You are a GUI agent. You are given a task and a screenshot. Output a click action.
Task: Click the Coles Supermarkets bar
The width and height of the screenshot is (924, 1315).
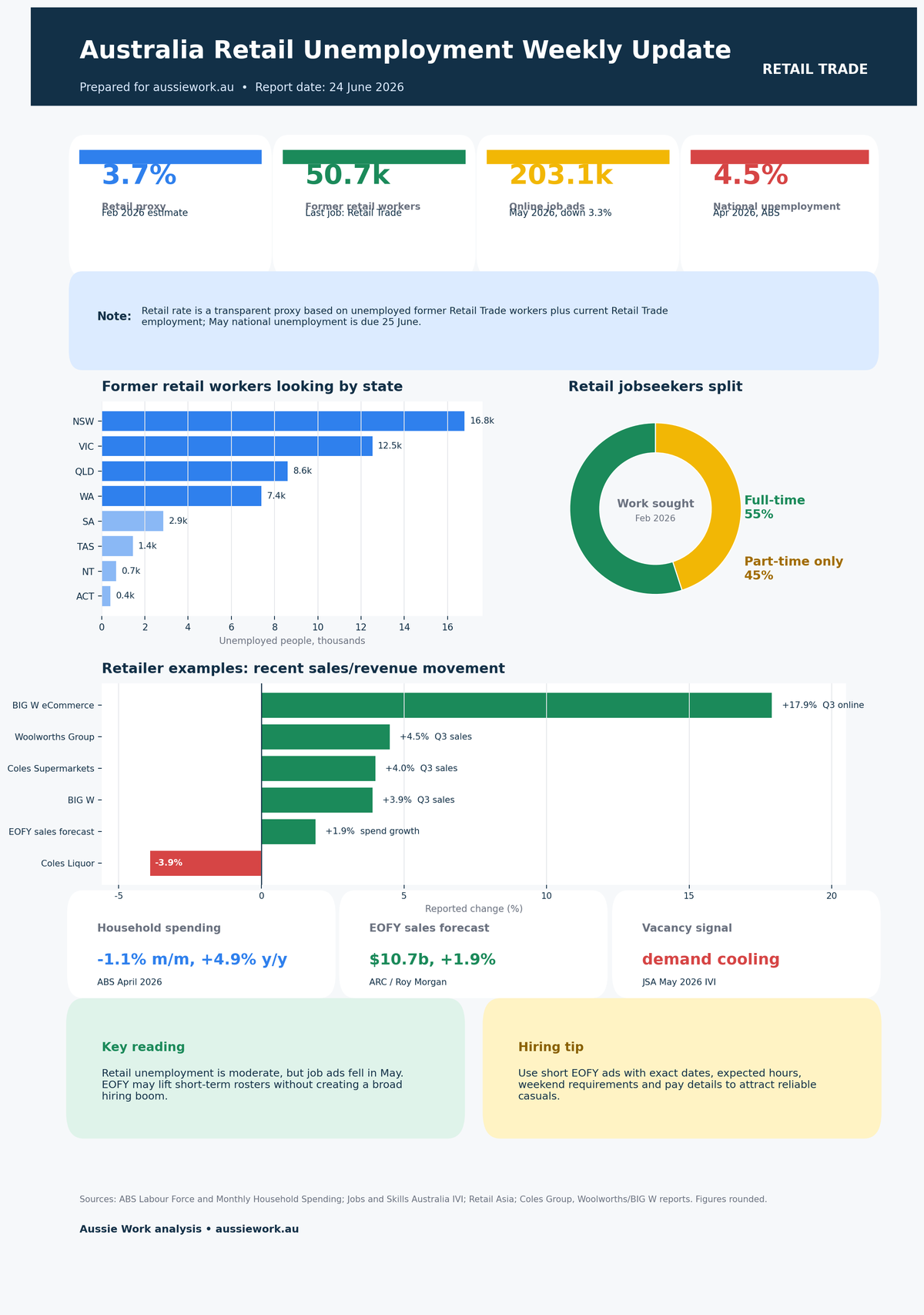pyautogui.click(x=319, y=769)
